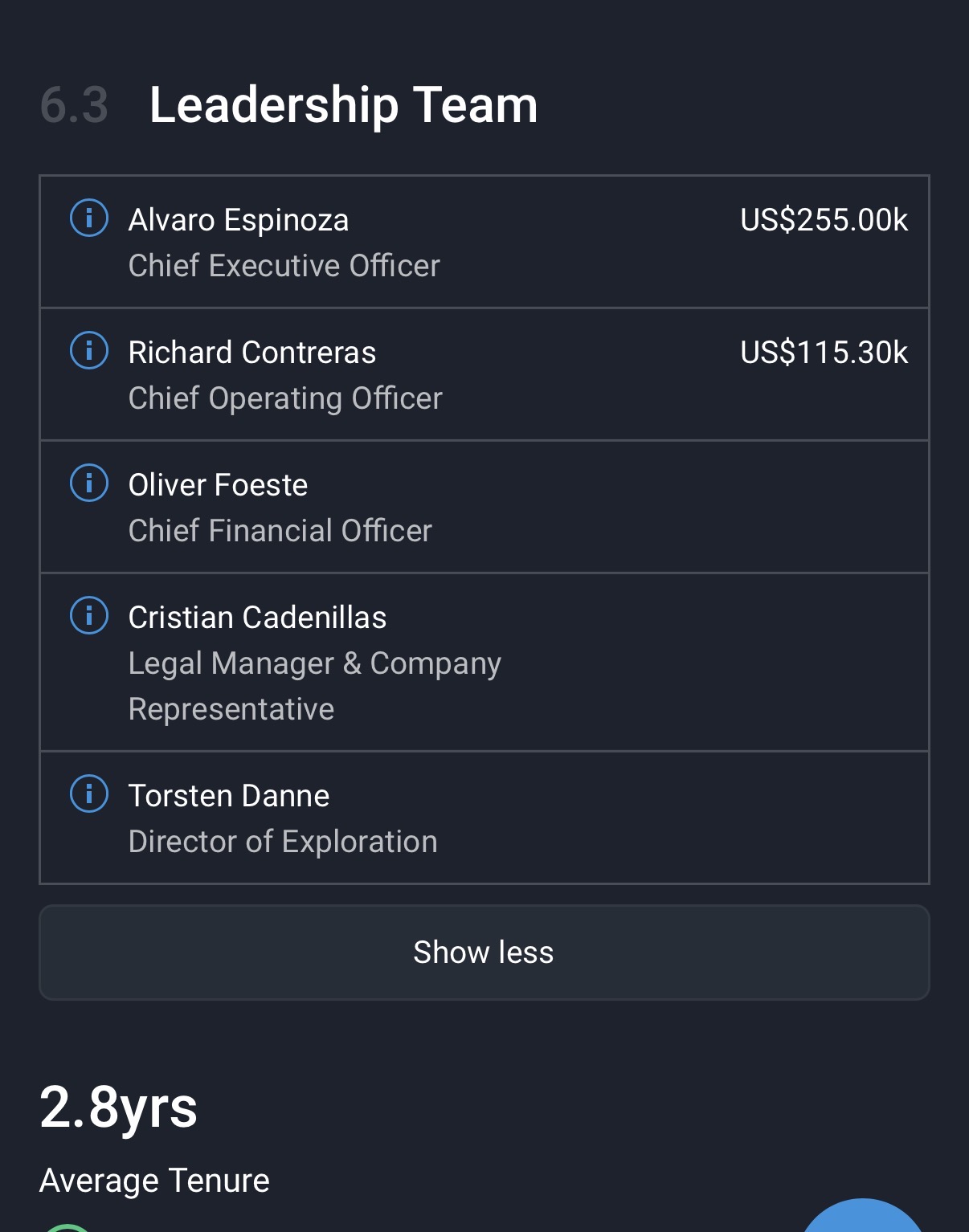969x1232 pixels.
Task: Tap info icon next to Oliver Foeste
Action: pos(89,483)
